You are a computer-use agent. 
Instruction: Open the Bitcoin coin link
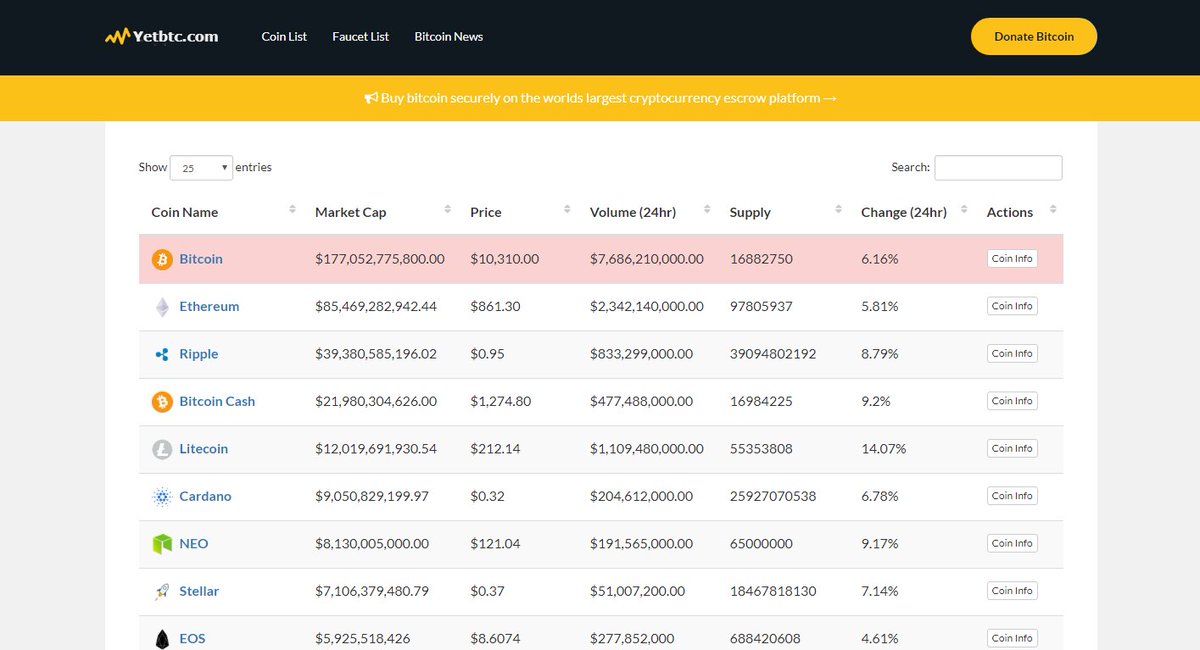[x=201, y=259]
